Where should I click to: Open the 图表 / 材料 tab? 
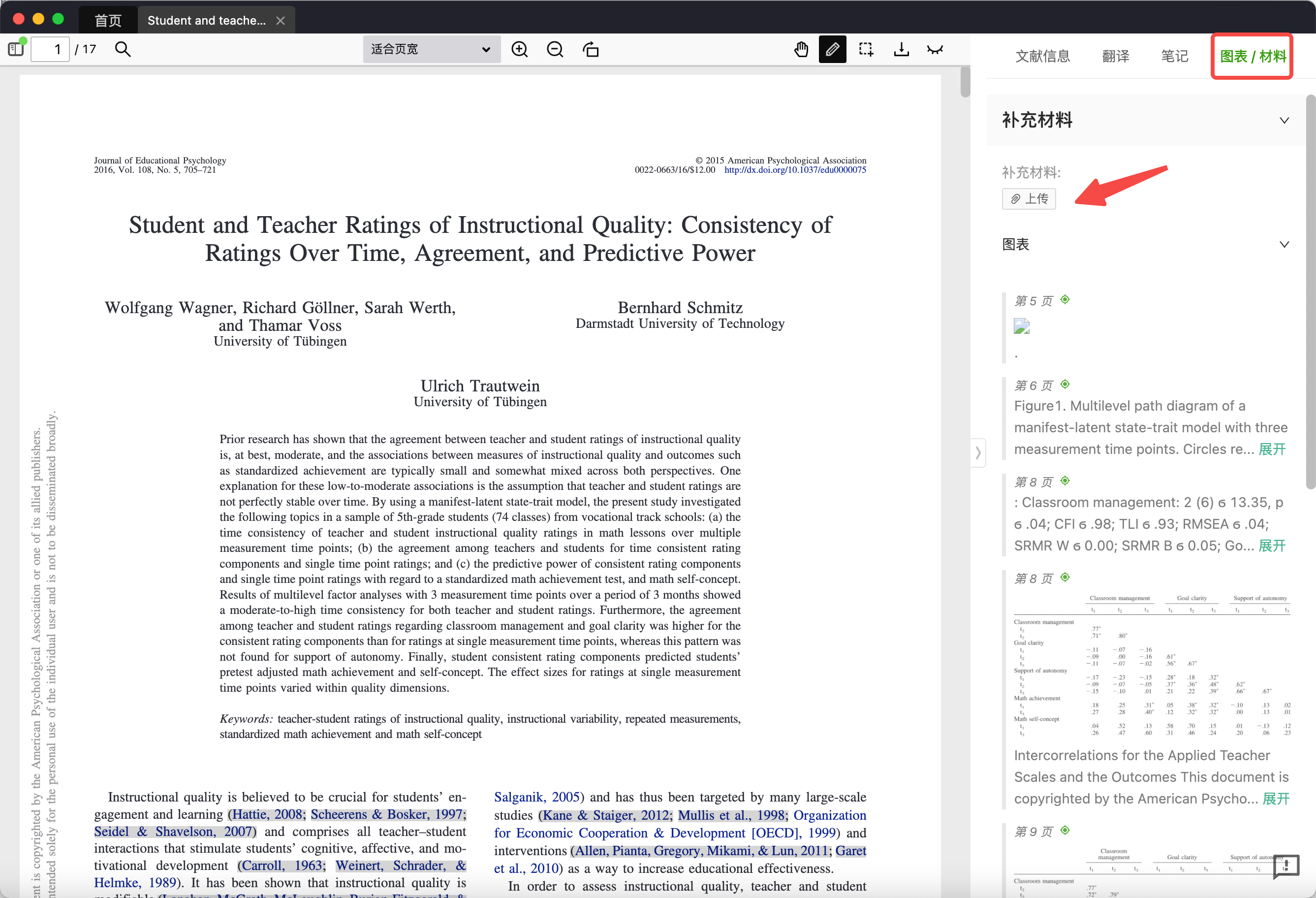tap(1253, 56)
